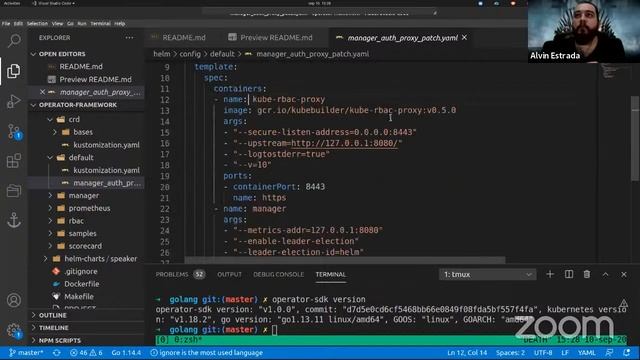The image size is (640, 360).
Task: Open the Help menu
Action: pyautogui.click(x=120, y=24)
